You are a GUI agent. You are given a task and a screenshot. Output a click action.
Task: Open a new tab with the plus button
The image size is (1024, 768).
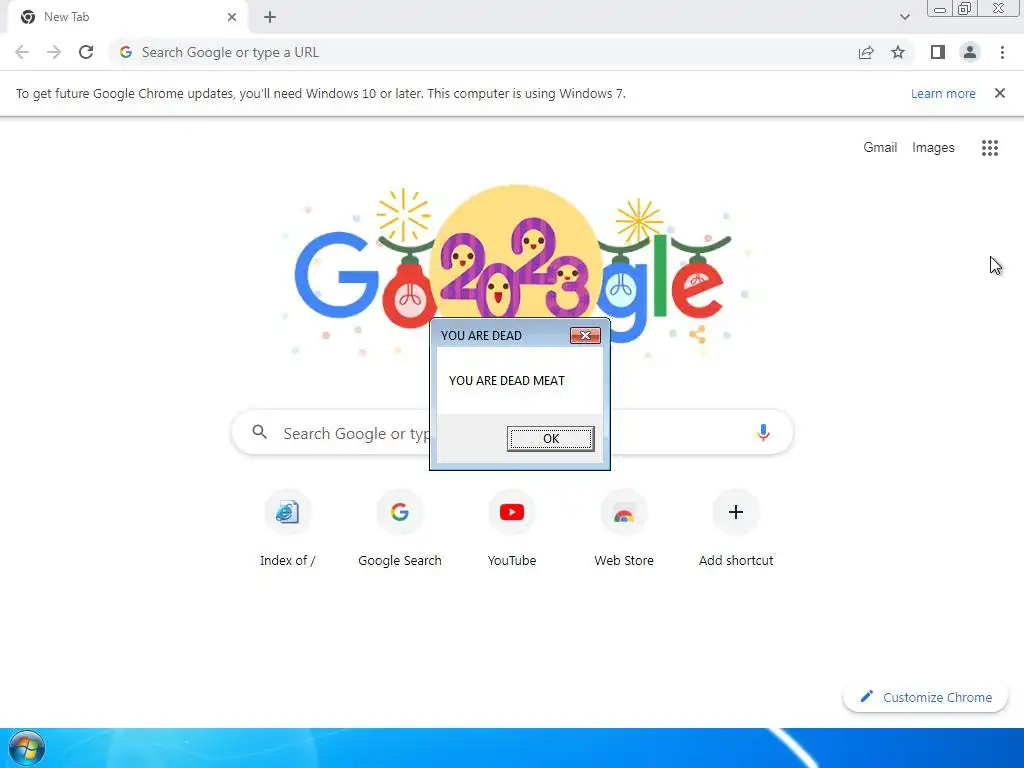(270, 17)
